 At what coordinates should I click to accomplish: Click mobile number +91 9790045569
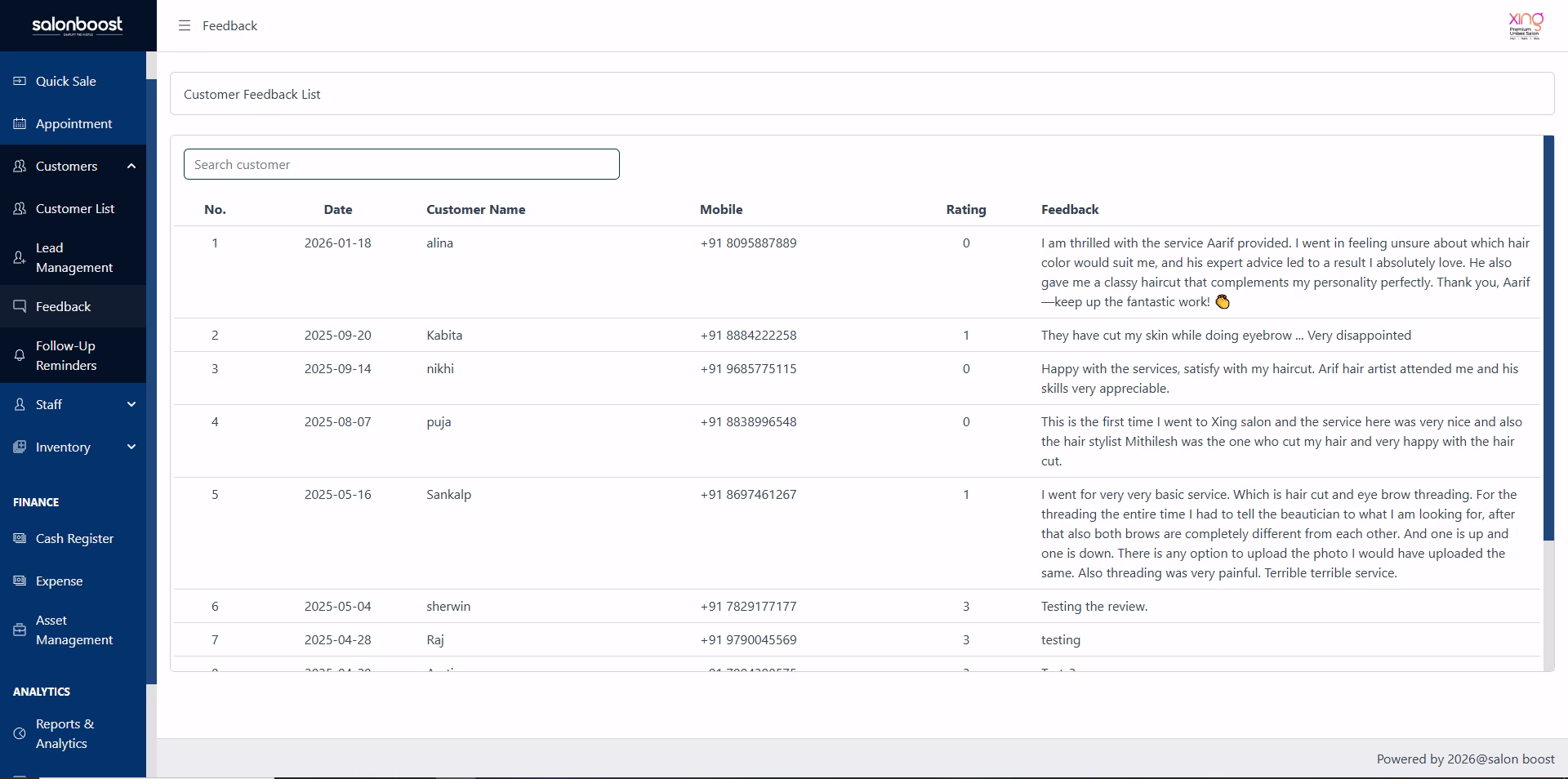tap(748, 639)
